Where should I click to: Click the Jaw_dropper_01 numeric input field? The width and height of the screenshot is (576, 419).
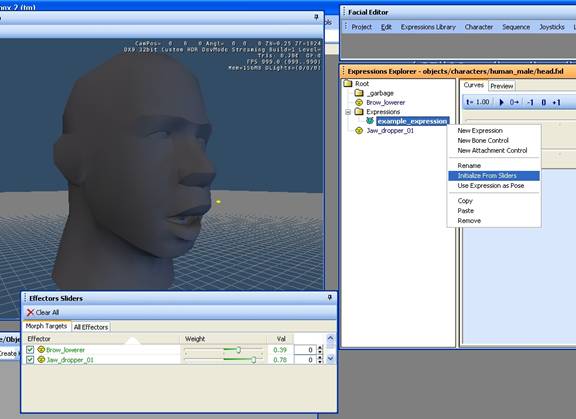tap(305, 360)
